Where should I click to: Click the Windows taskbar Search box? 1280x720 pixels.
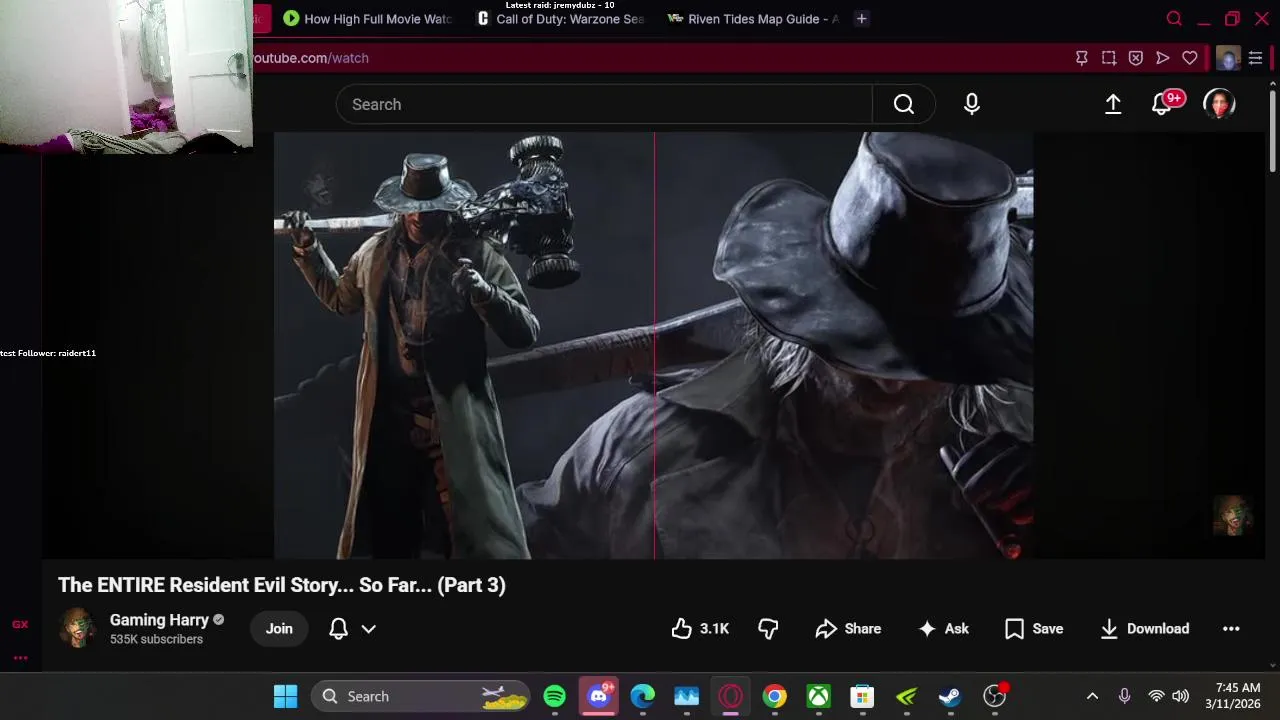coord(420,696)
